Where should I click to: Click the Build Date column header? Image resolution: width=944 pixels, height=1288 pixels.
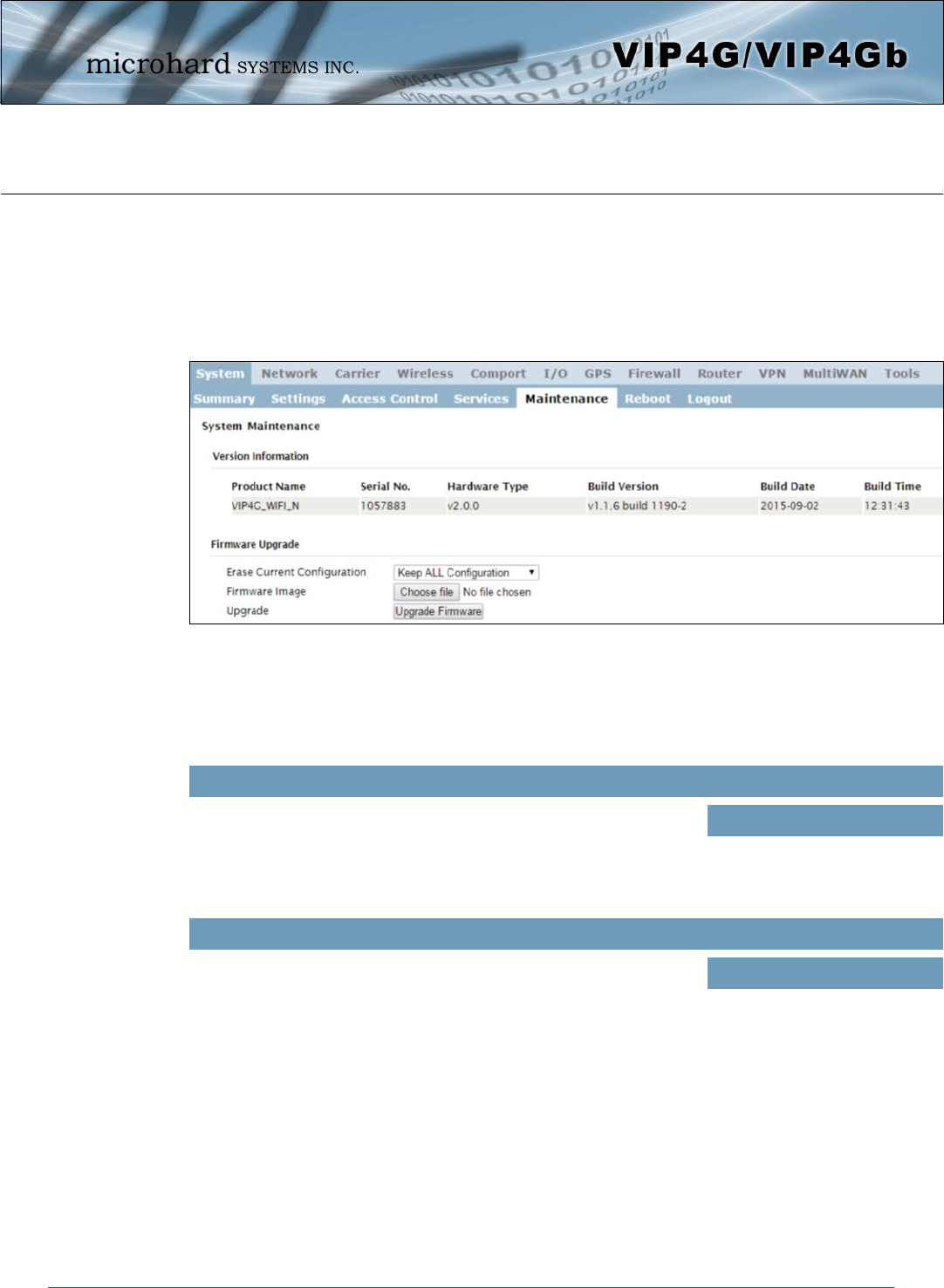click(x=788, y=487)
